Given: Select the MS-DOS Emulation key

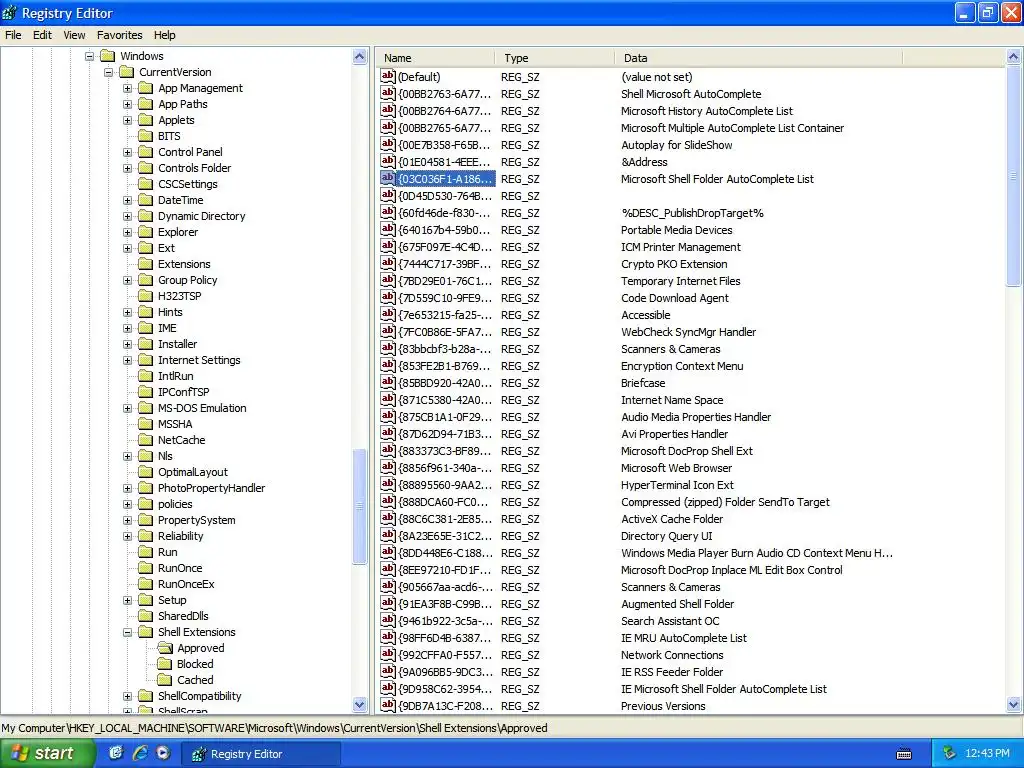Looking at the screenshot, I should point(202,408).
